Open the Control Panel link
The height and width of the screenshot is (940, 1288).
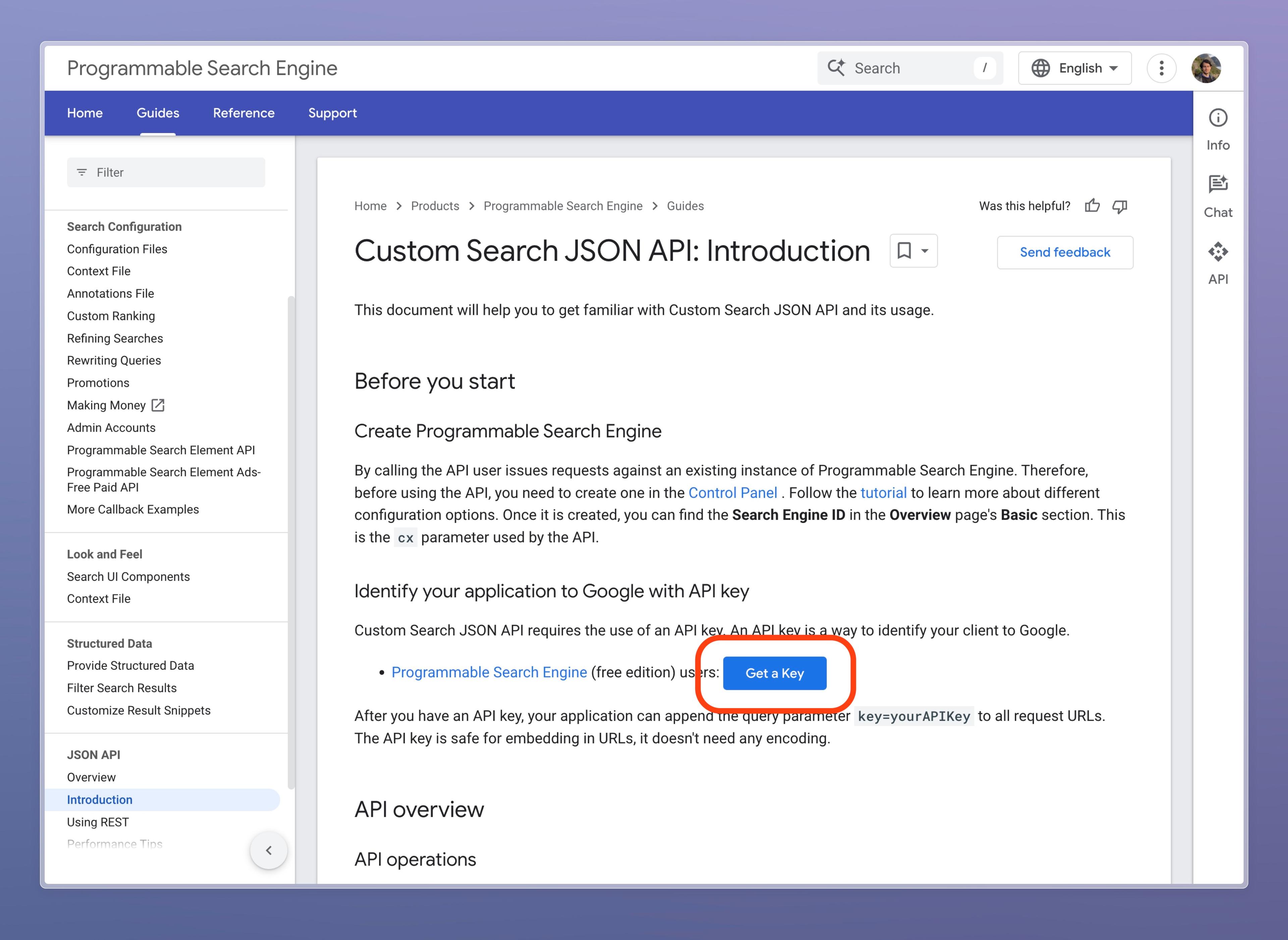[x=733, y=493]
